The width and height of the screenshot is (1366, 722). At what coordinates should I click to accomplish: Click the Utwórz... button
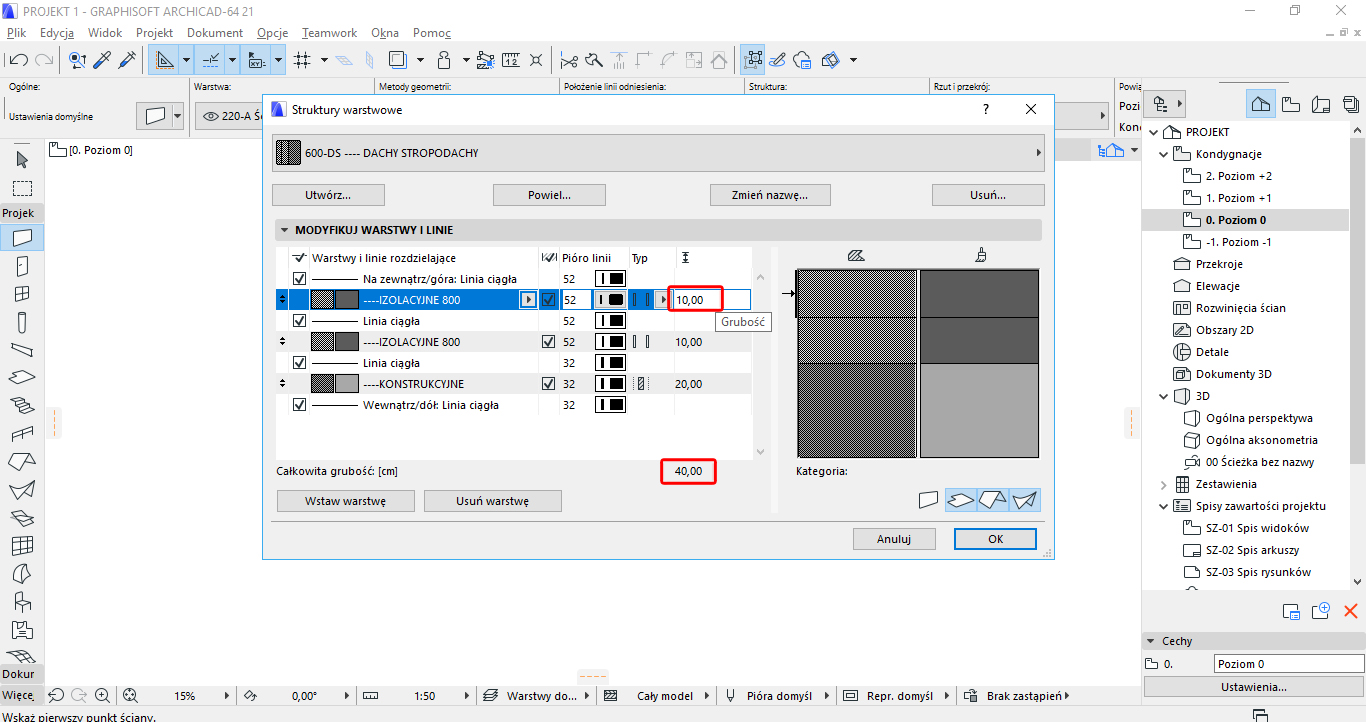(328, 195)
